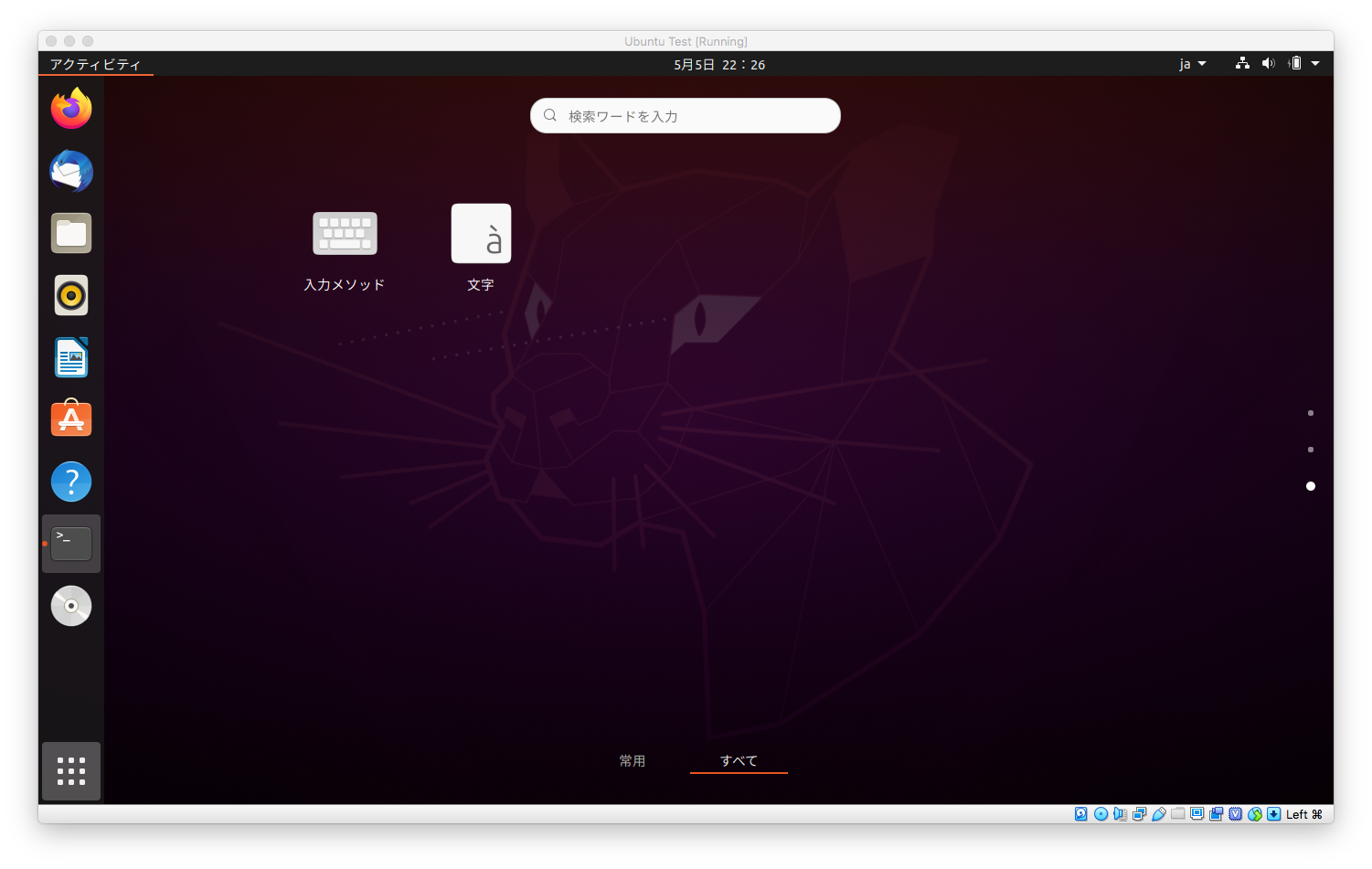Launch the 文字 characters app
1372x869 pixels.
pos(481,249)
